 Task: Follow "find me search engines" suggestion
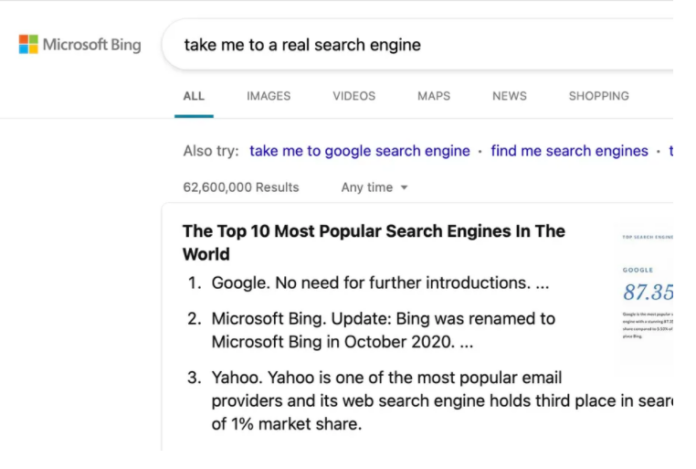click(x=569, y=151)
